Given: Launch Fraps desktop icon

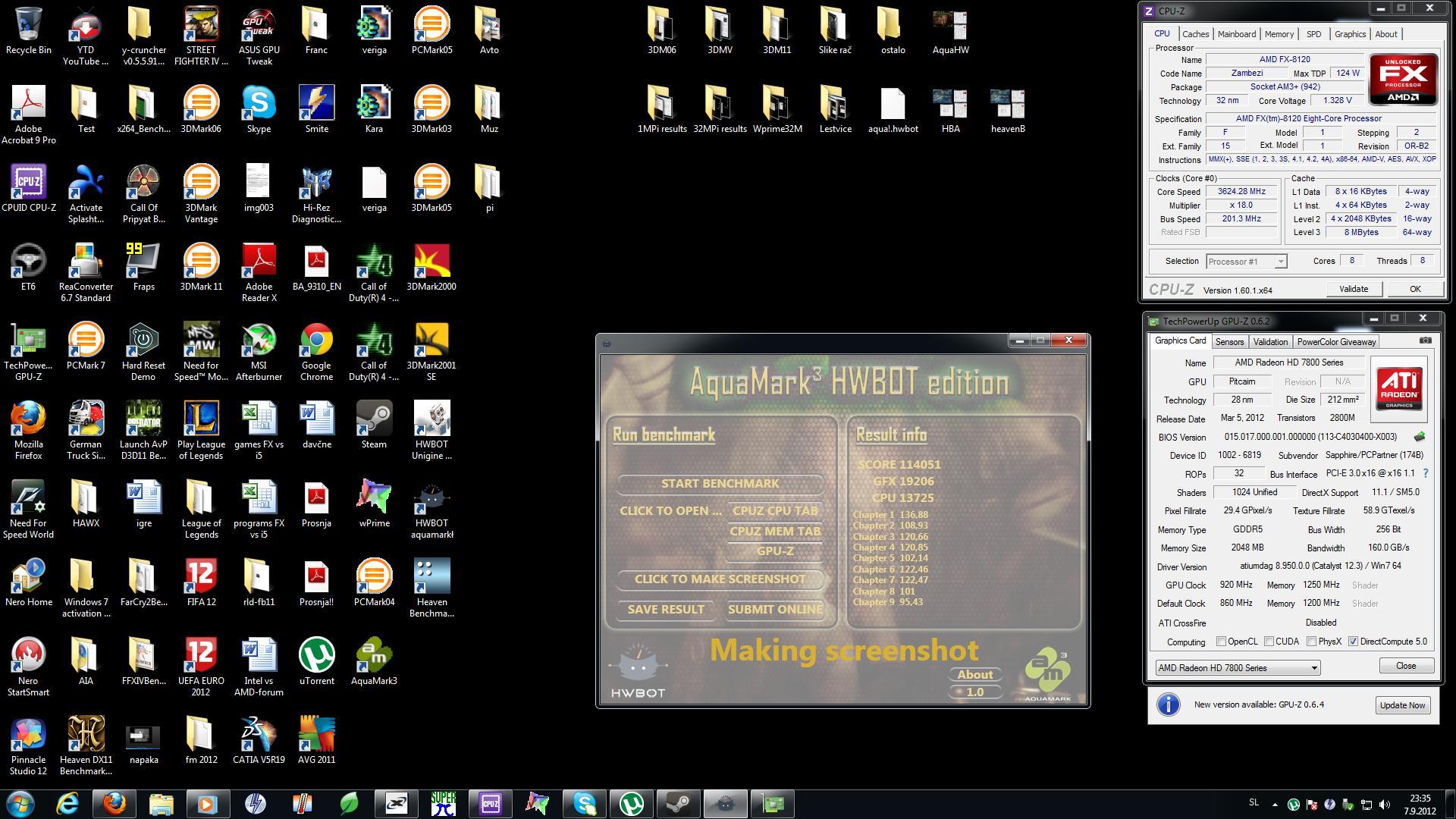Looking at the screenshot, I should (x=143, y=268).
